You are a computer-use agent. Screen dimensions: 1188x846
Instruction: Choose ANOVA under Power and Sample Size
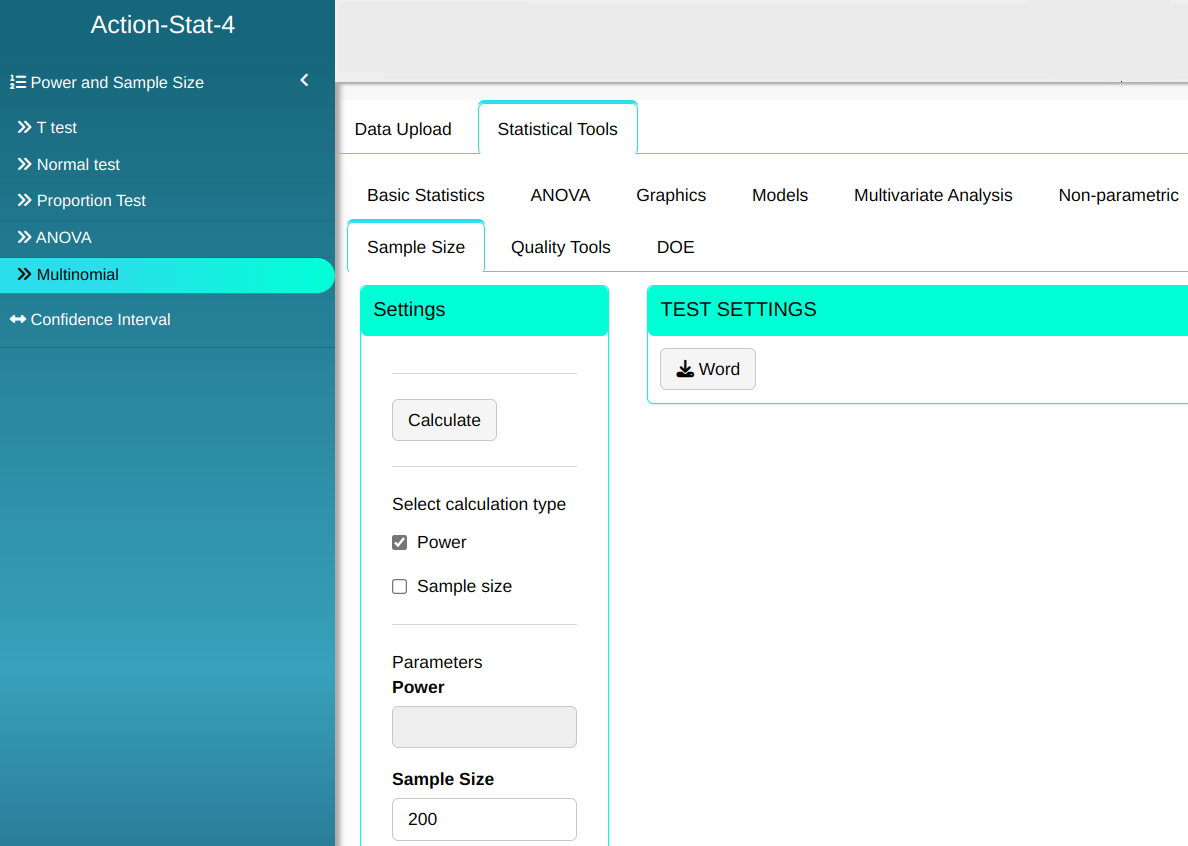[x=63, y=238]
